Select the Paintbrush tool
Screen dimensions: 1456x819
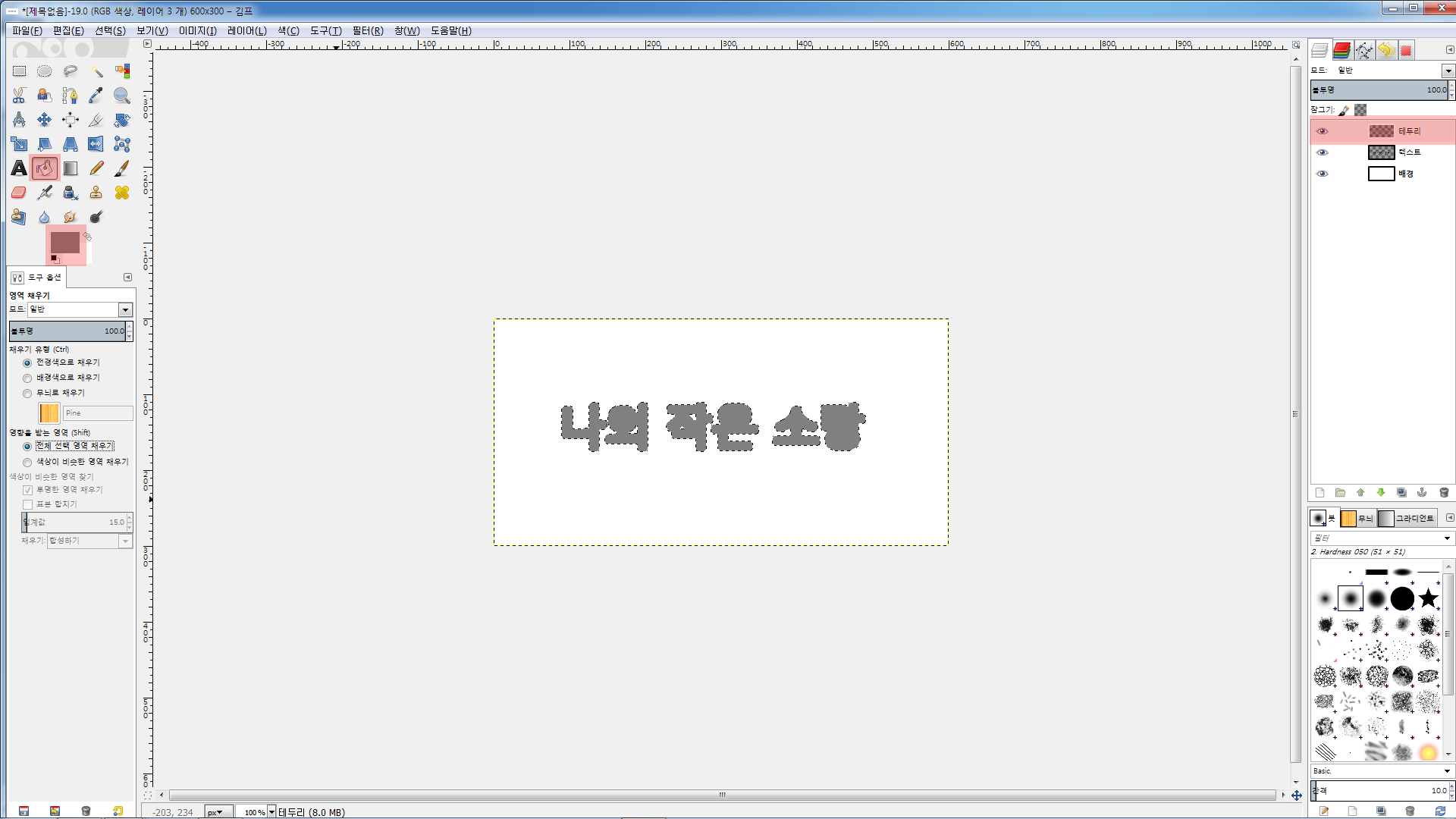point(122,168)
